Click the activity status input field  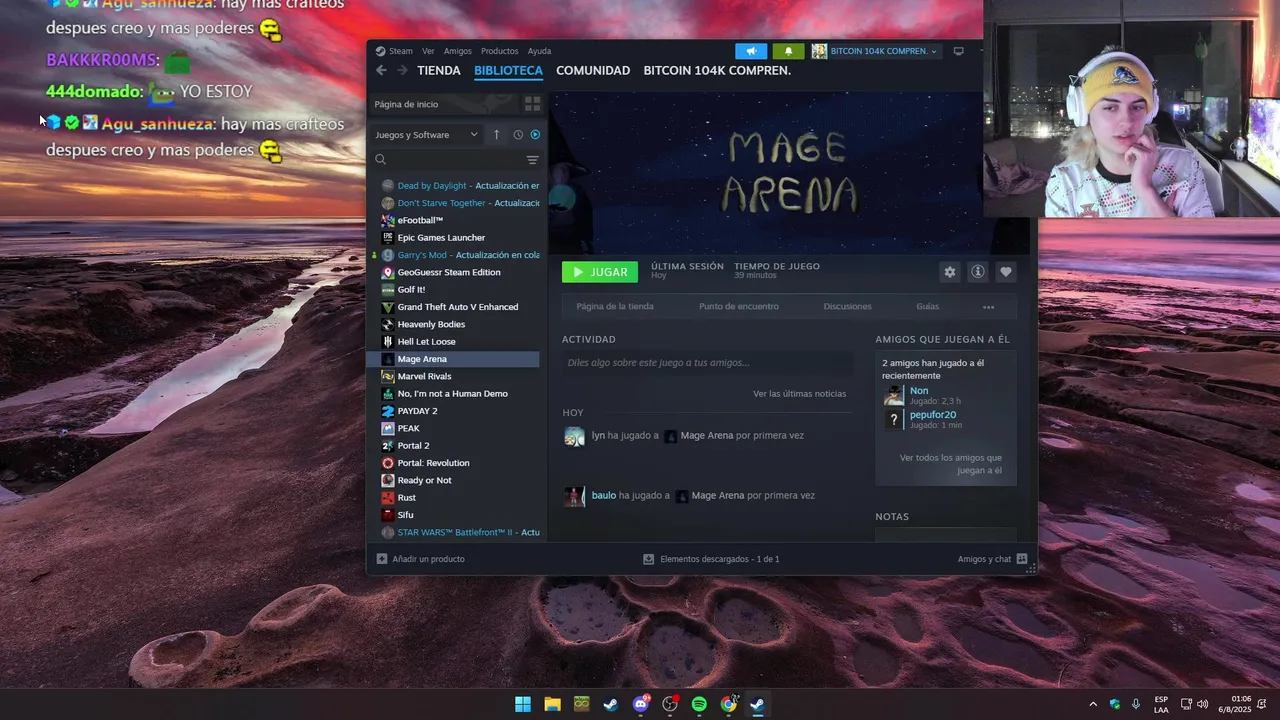(x=707, y=363)
